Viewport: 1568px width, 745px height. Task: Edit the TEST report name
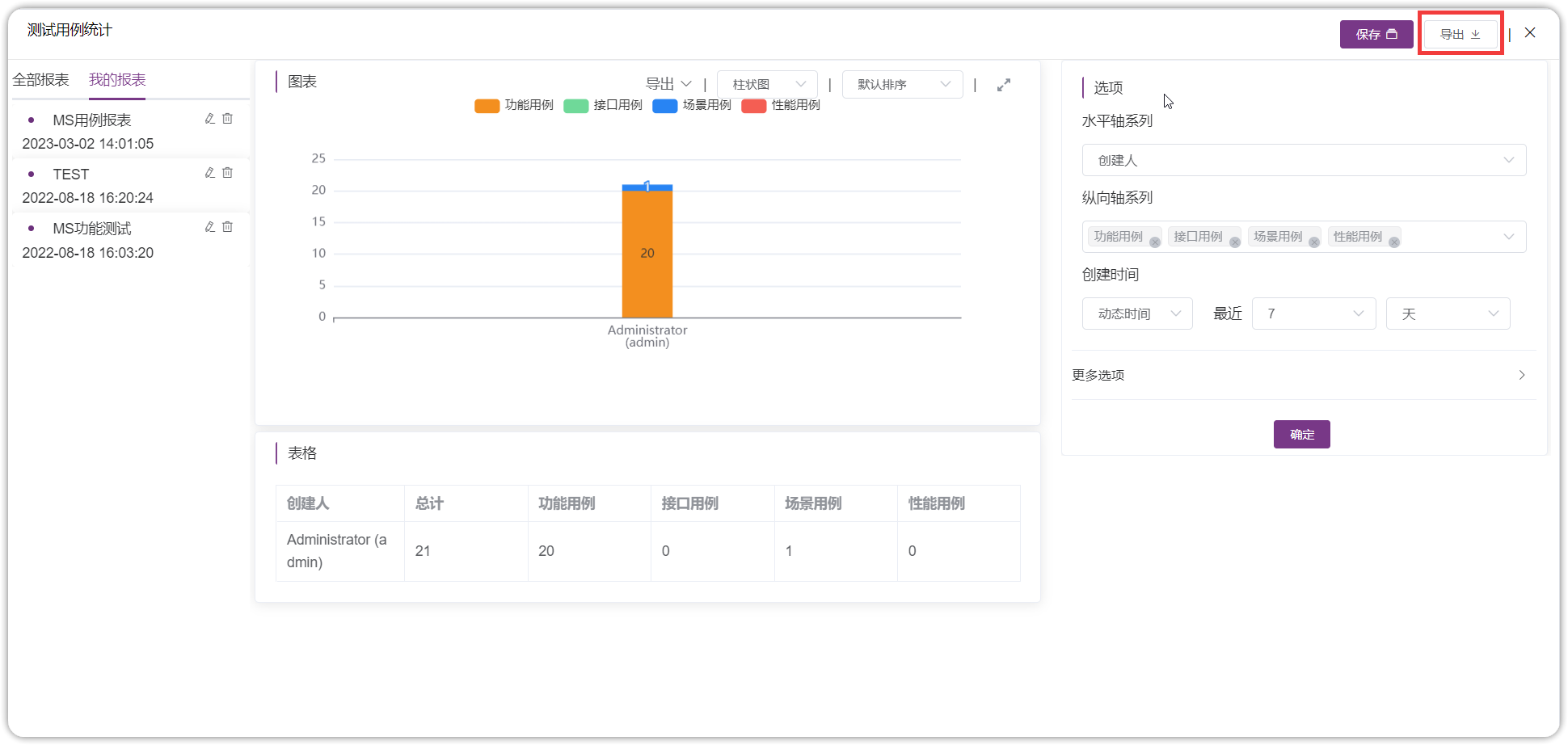click(x=209, y=173)
